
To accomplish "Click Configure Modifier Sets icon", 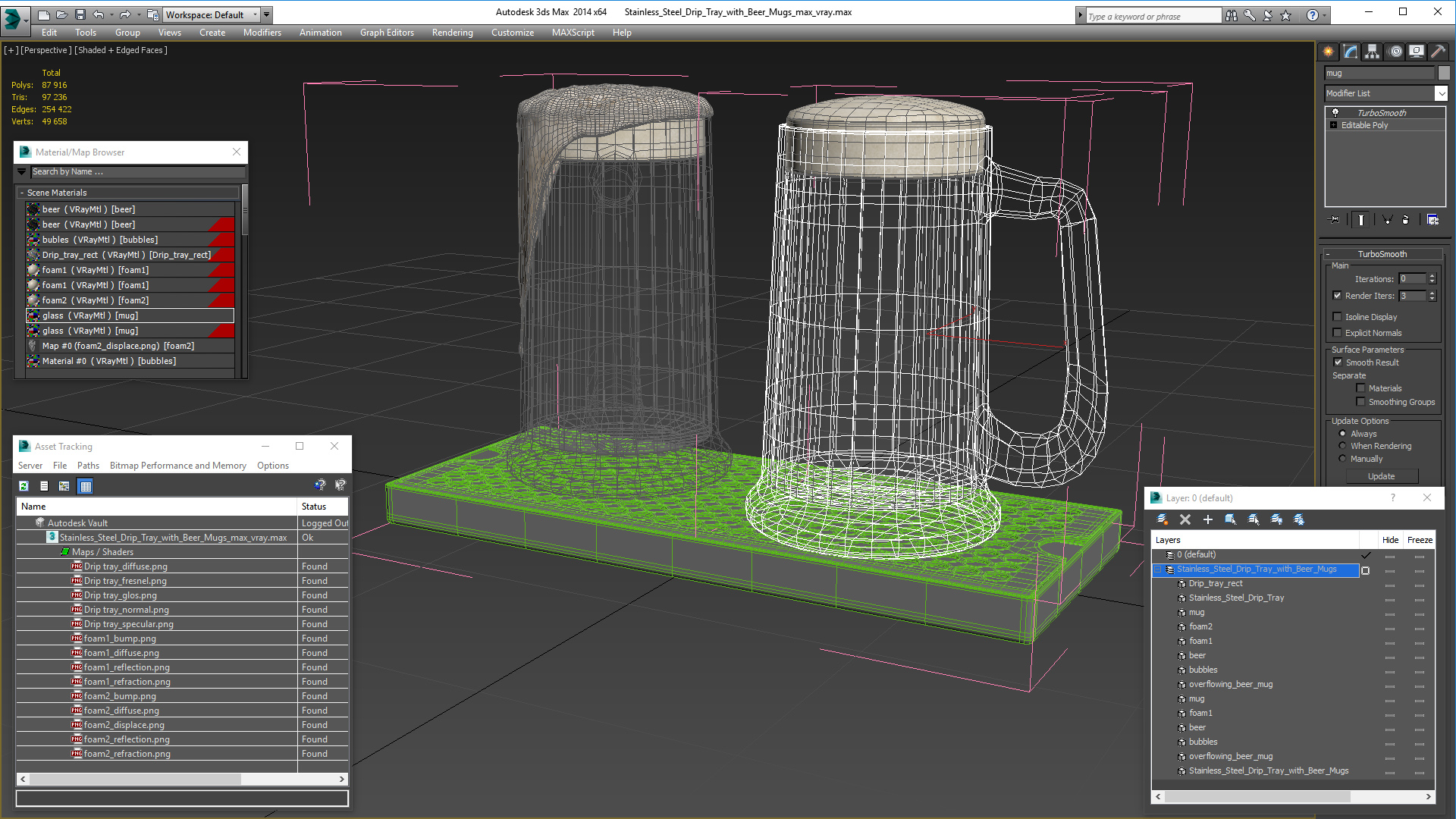I will tap(1432, 220).
